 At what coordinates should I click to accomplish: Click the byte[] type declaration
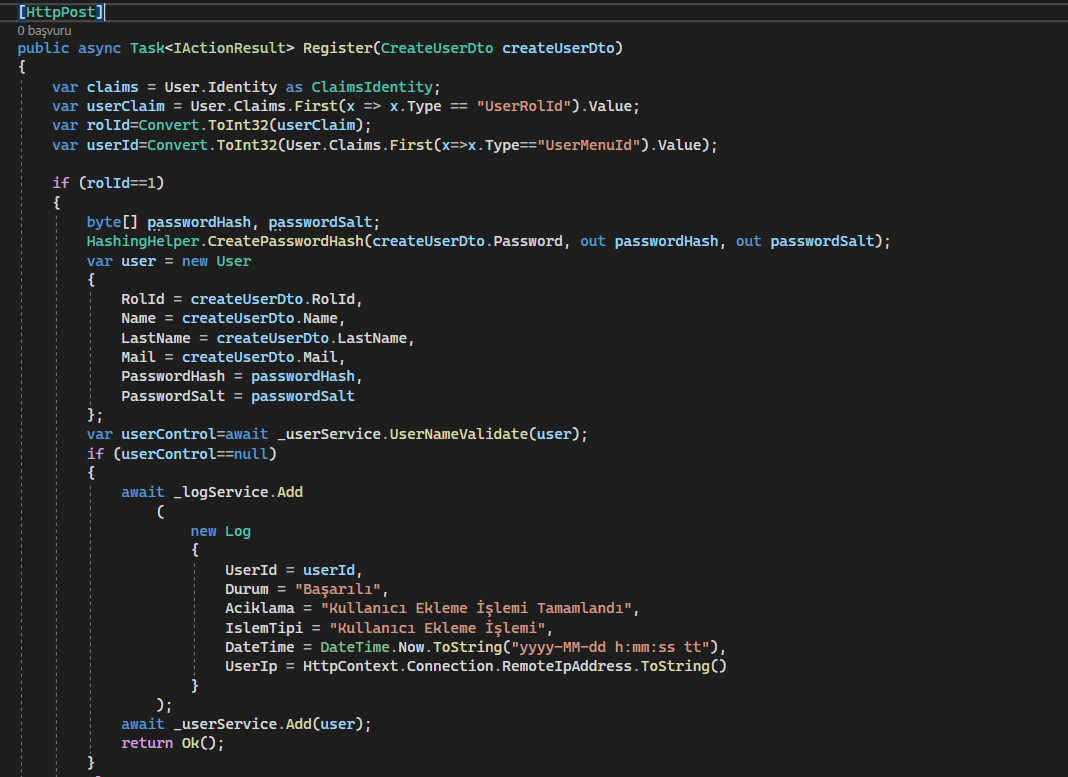pos(112,222)
